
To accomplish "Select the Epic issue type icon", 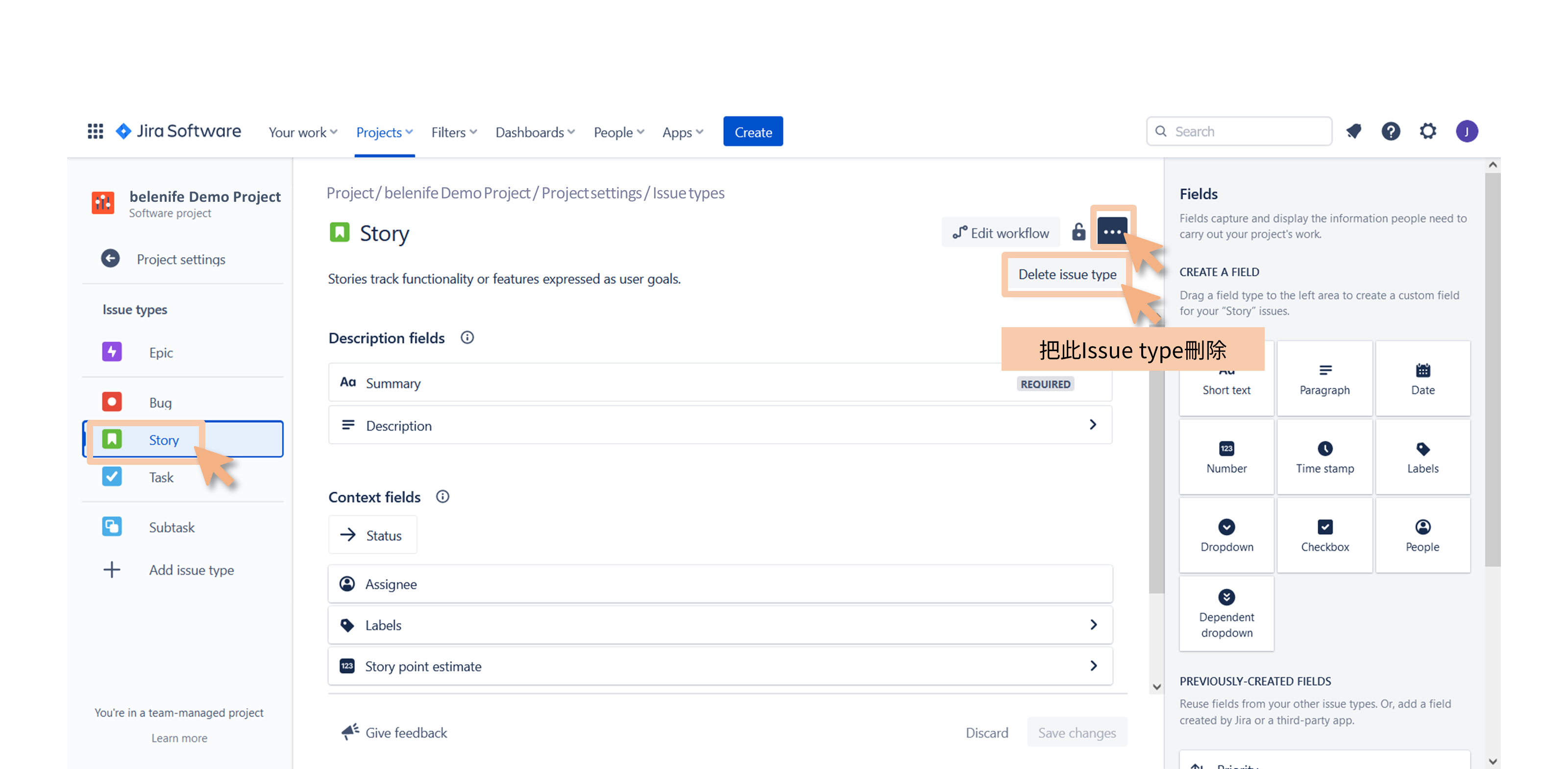I will click(x=112, y=352).
